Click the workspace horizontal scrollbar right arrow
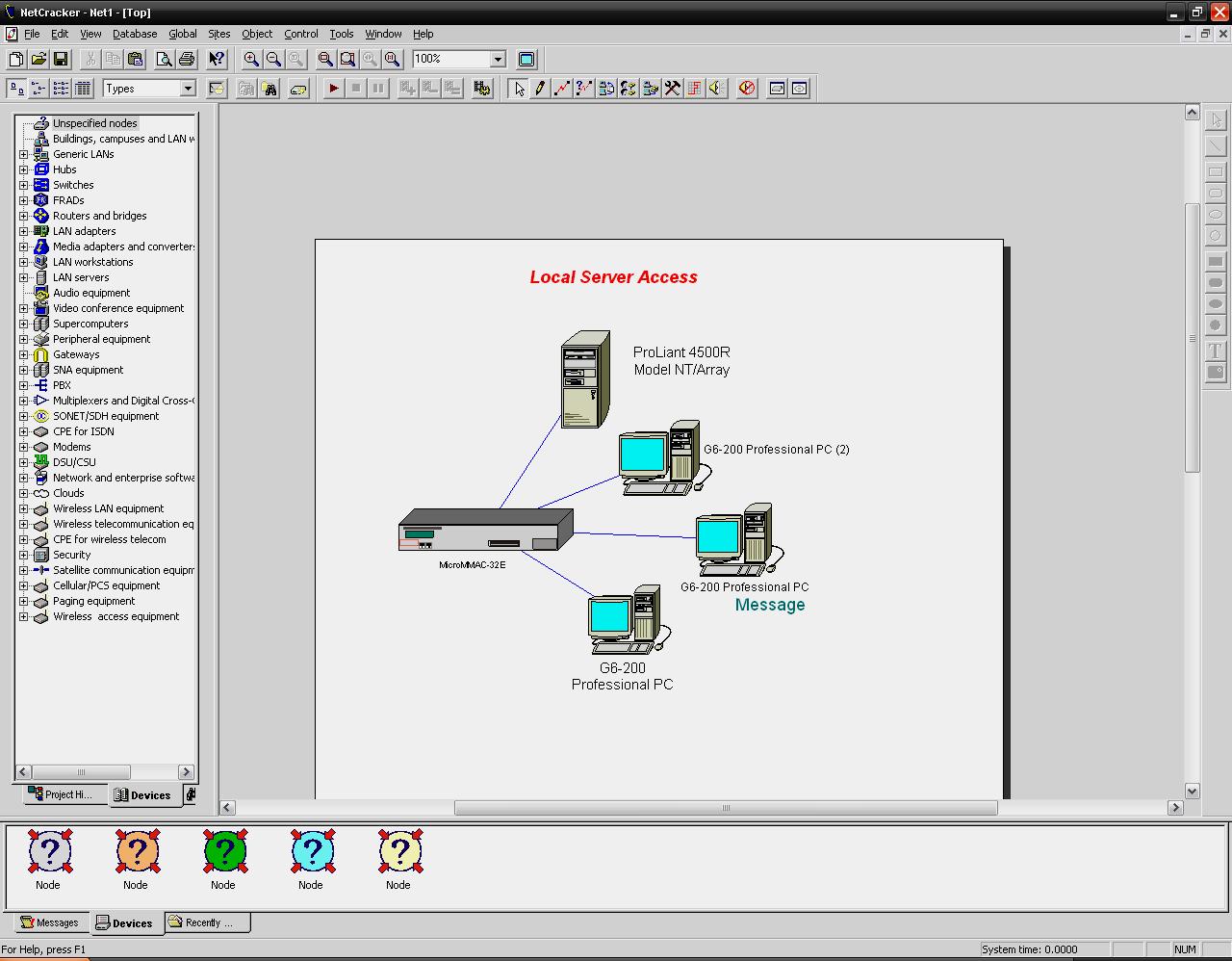1232x961 pixels. (x=1175, y=808)
